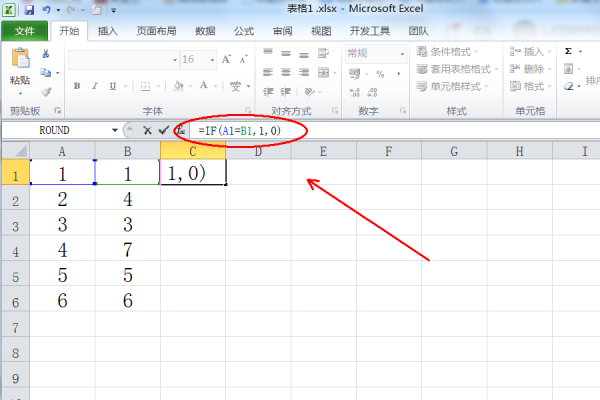Click the Font Color A icon

(204, 85)
